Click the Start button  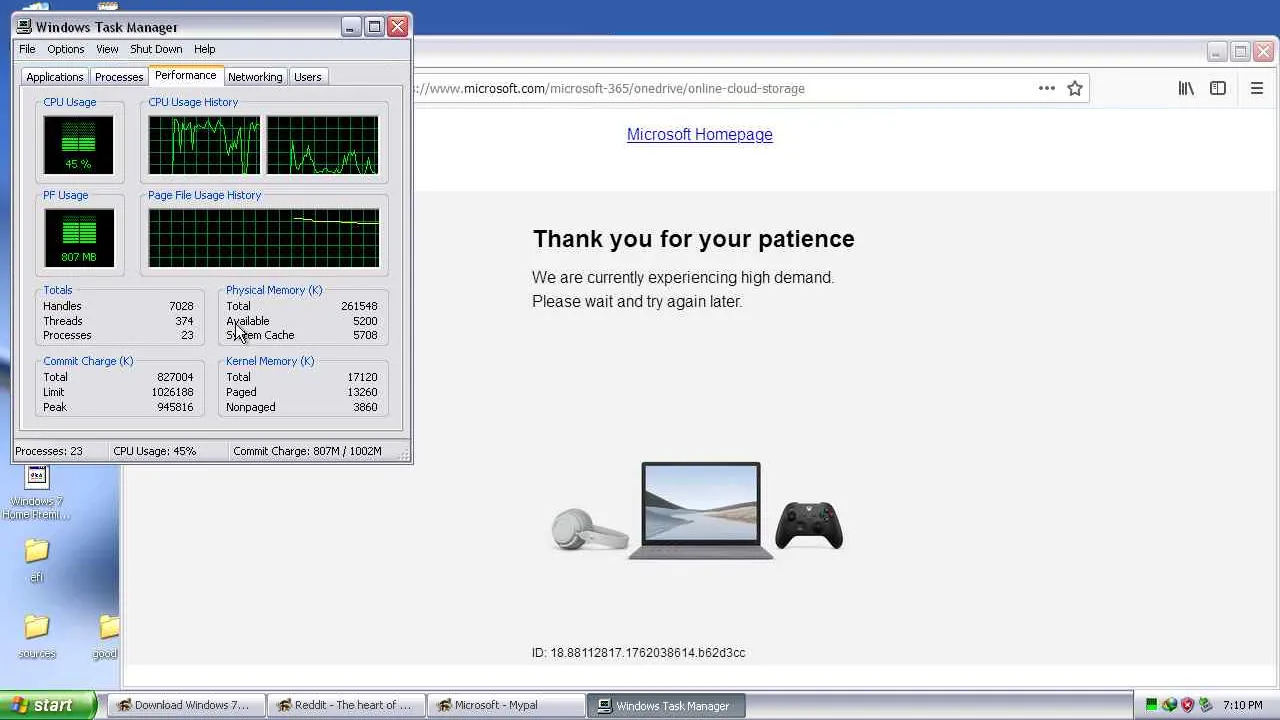(x=48, y=705)
